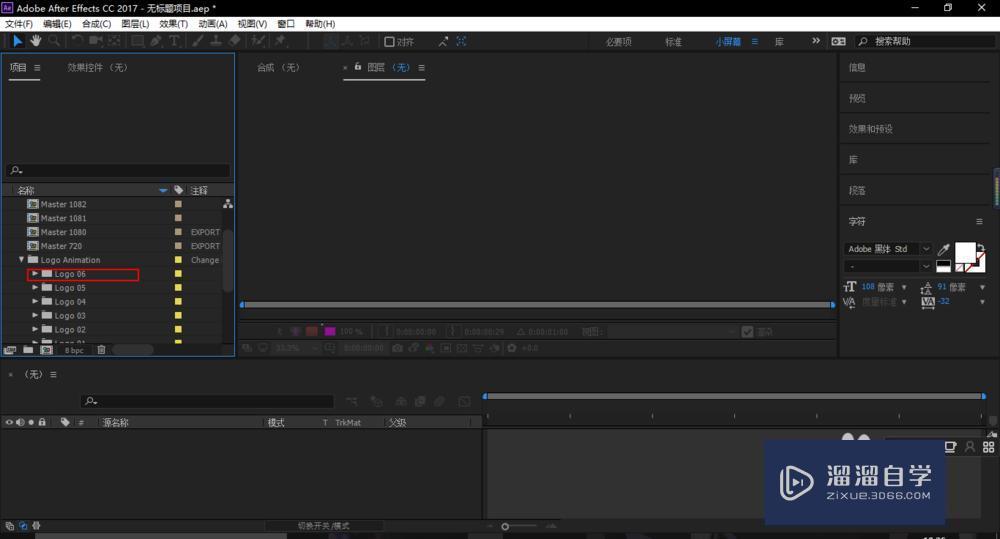Select the Hand tool
Screen dimensions: 1000x539
36,41
